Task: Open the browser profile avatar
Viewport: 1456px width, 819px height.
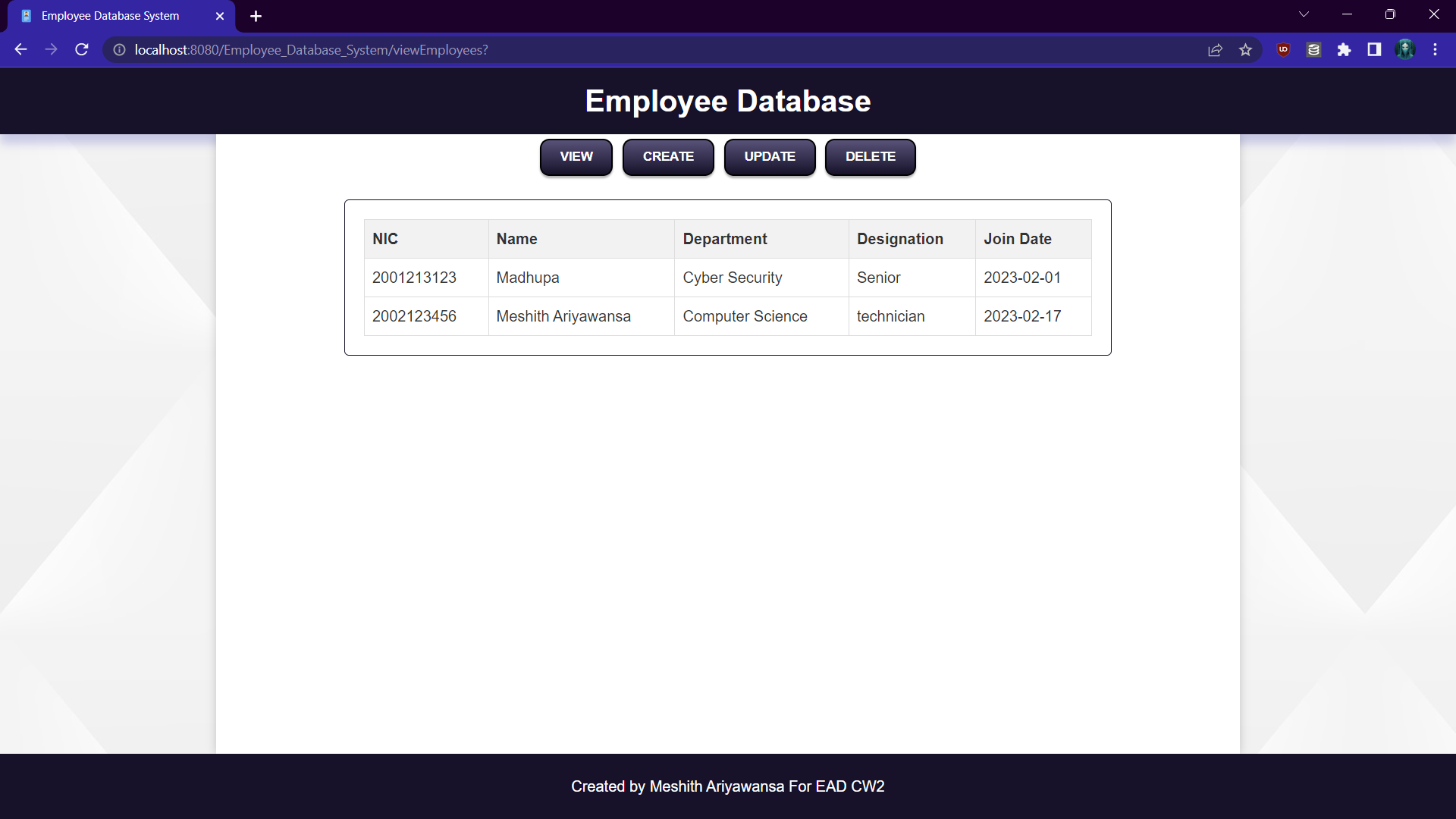Action: (x=1405, y=49)
